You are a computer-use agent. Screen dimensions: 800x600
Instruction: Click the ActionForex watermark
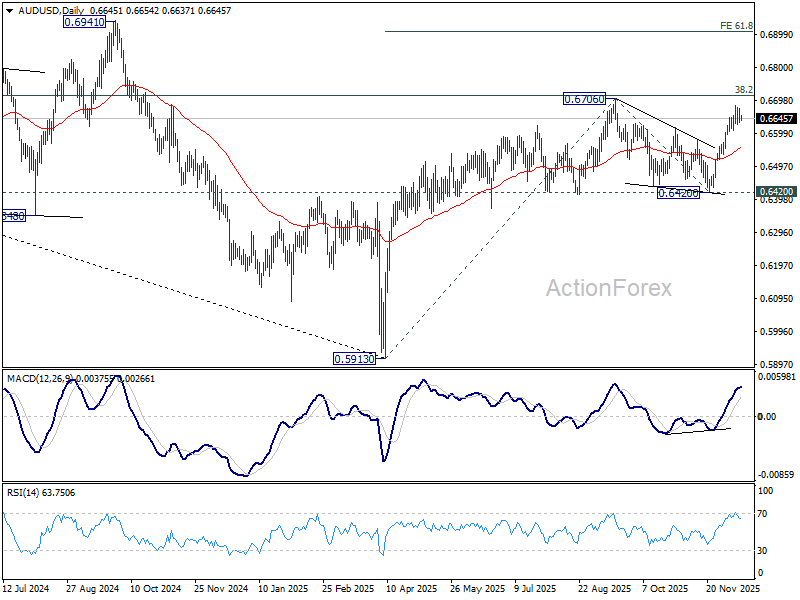click(606, 289)
